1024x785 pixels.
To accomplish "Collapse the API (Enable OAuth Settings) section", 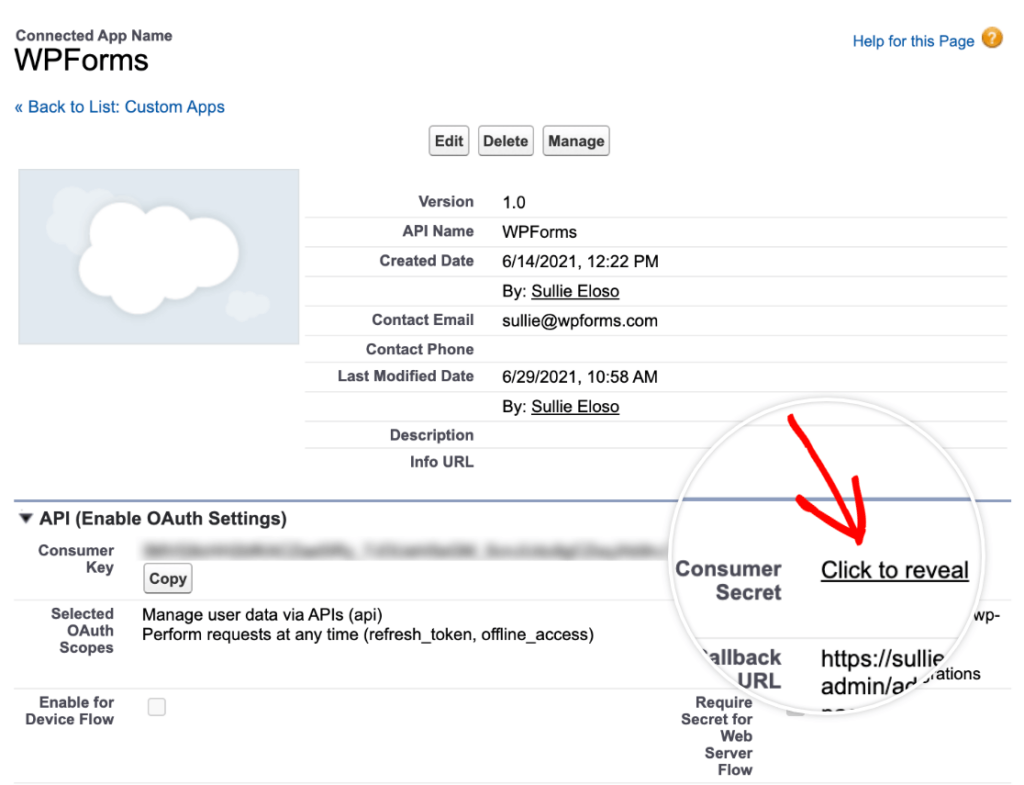I will coord(24,518).
